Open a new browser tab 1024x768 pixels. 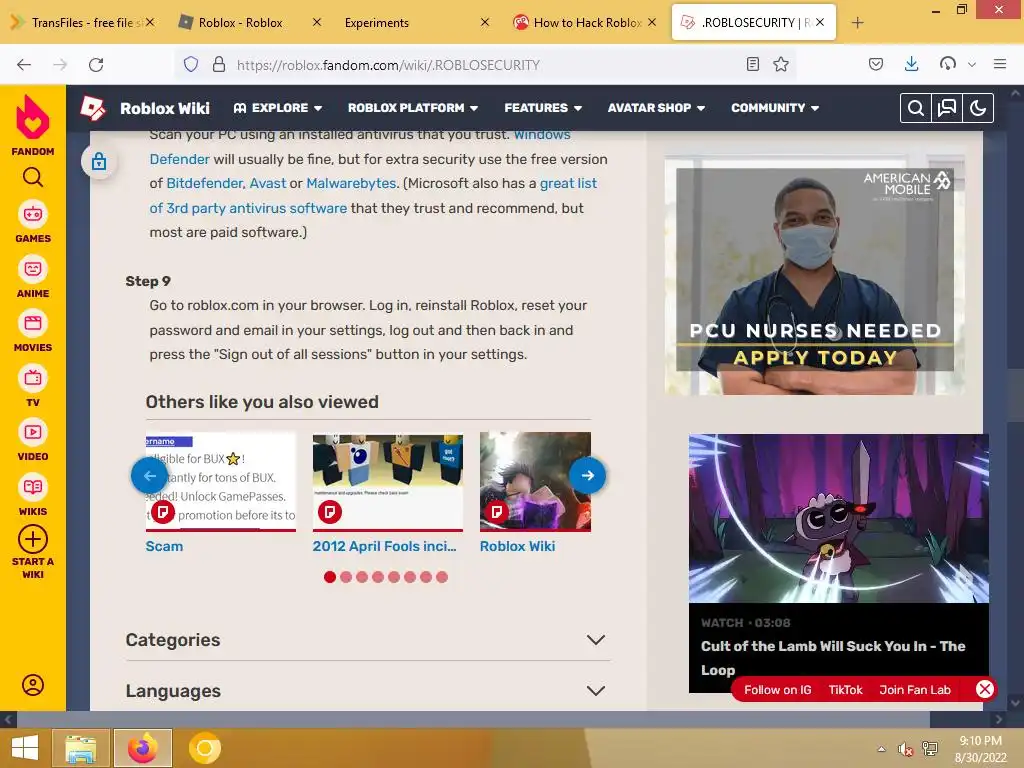[x=857, y=23]
